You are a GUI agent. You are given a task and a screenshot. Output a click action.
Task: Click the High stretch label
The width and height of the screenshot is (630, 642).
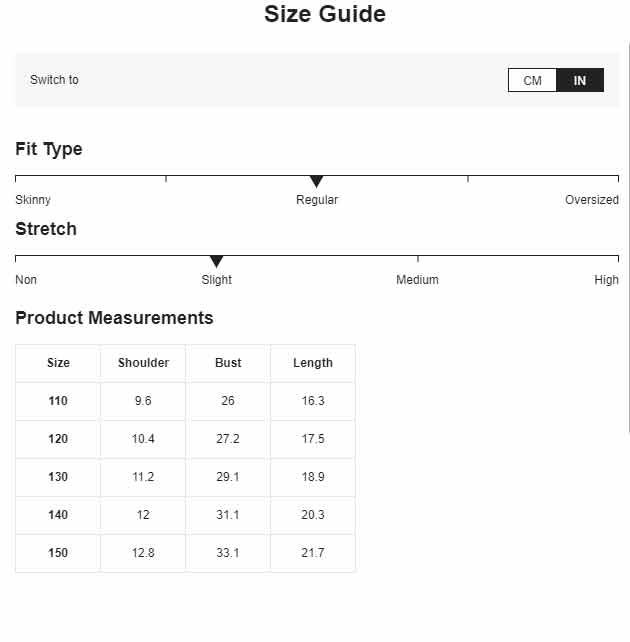[606, 280]
